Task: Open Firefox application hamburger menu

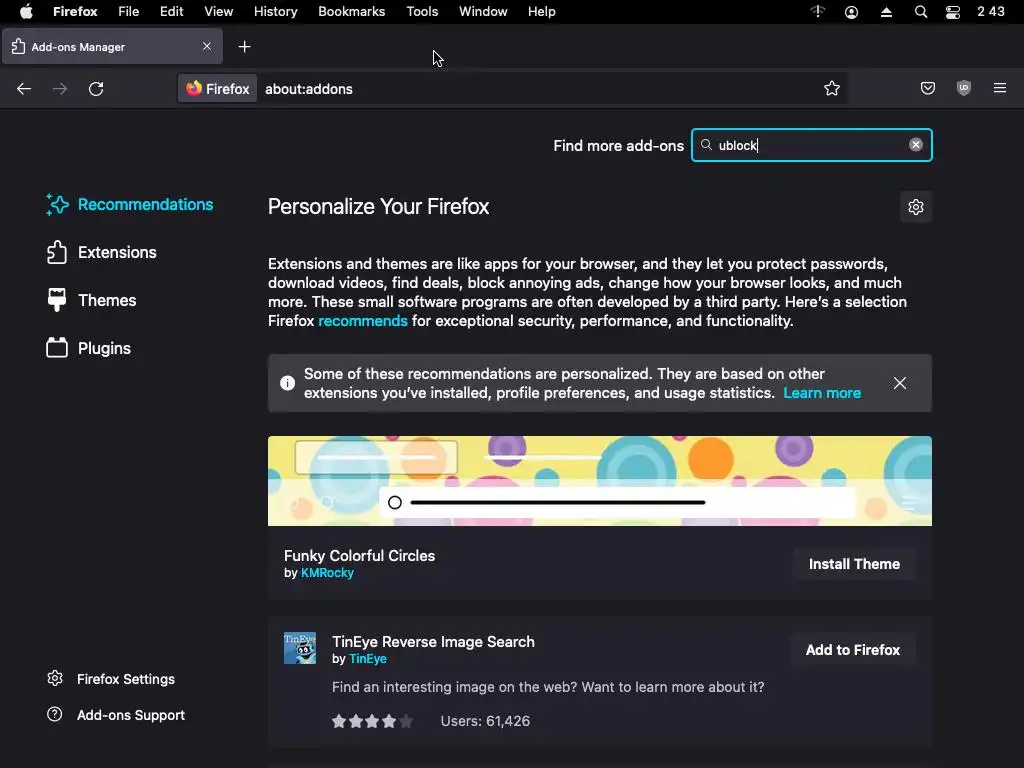Action: (1000, 89)
